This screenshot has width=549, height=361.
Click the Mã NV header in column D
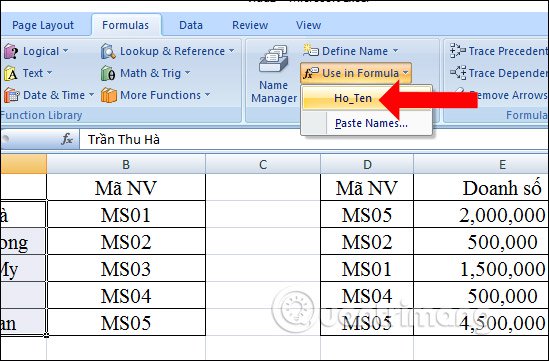pyautogui.click(x=367, y=188)
